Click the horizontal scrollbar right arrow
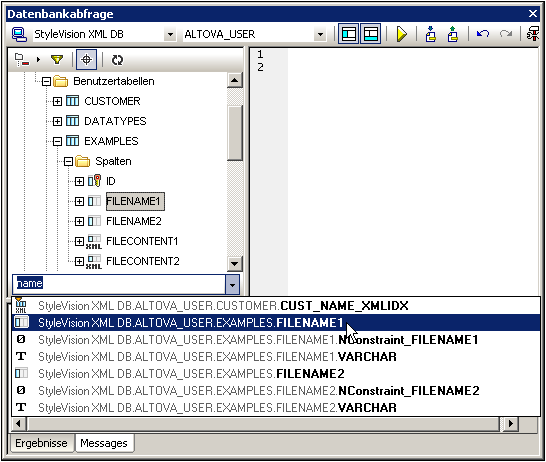Viewport: 546px width, 462px height. tap(510, 424)
